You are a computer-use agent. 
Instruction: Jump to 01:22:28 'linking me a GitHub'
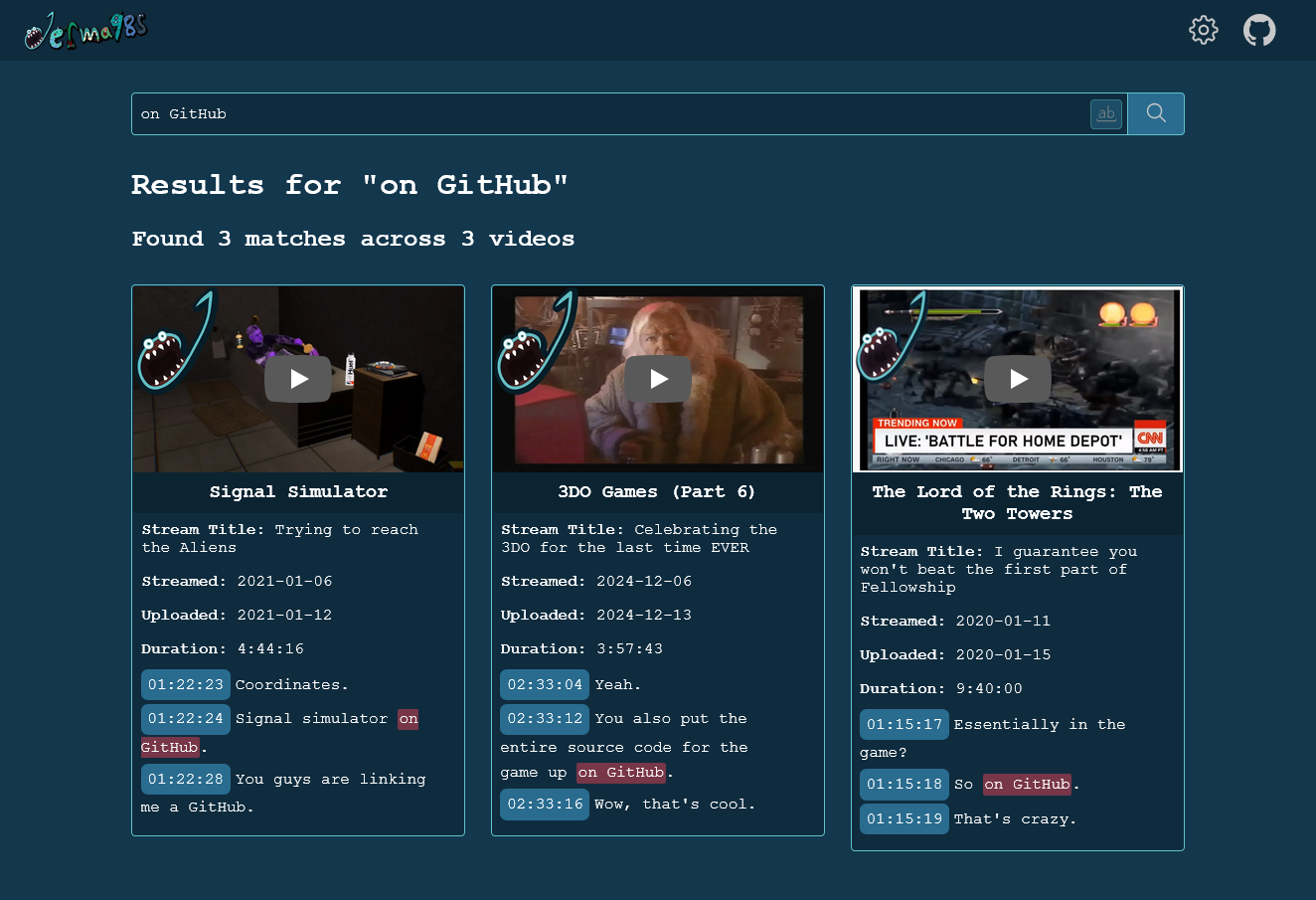pos(185,779)
